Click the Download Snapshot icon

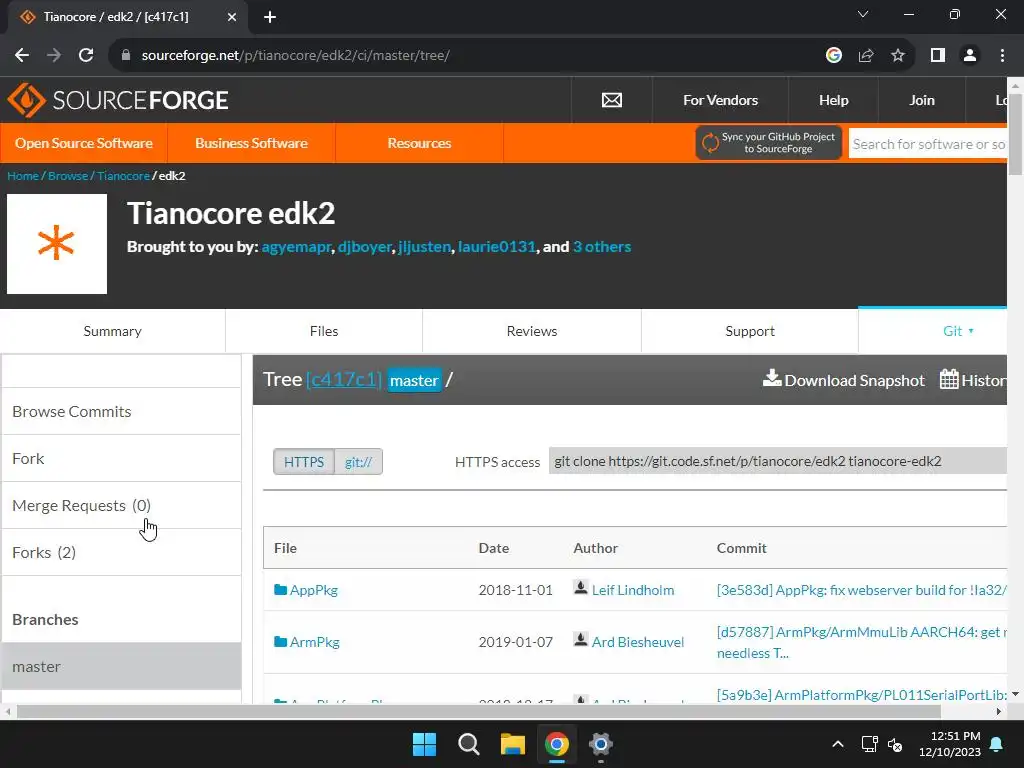tap(772, 378)
